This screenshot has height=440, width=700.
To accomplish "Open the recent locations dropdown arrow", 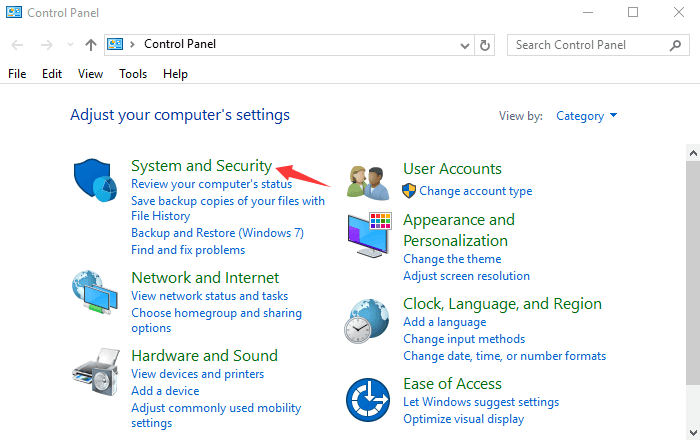I will [x=70, y=45].
